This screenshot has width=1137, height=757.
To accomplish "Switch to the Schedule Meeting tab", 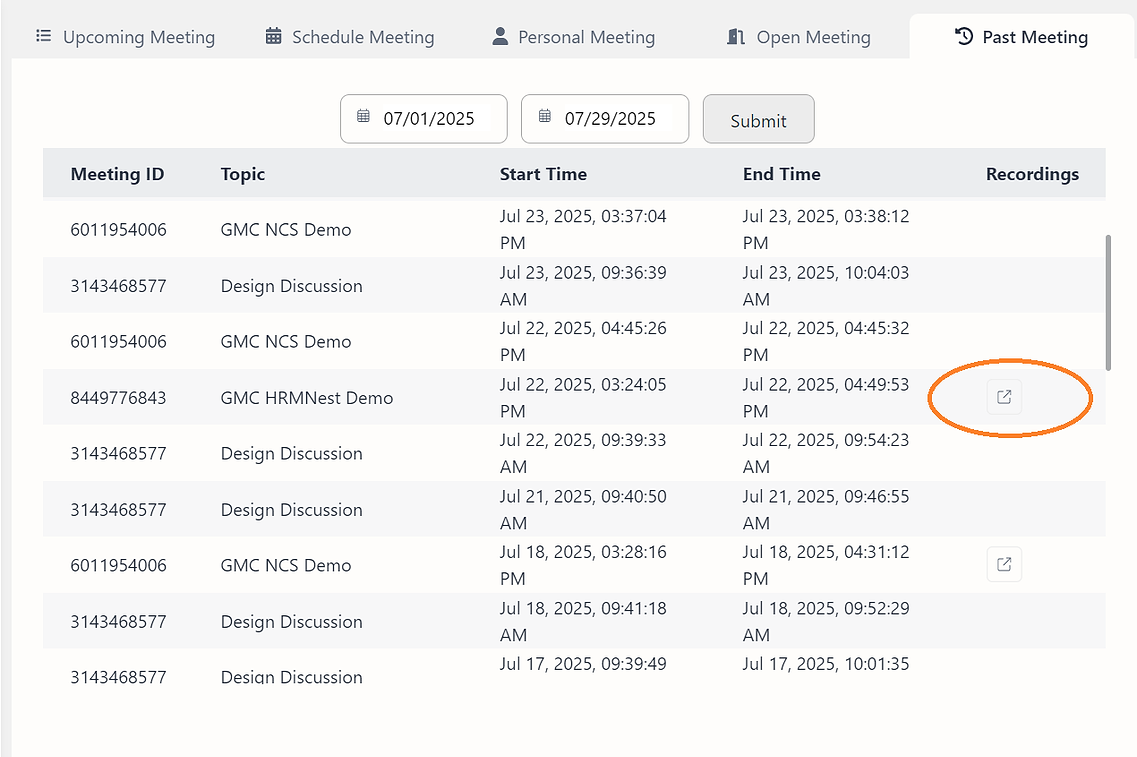I will point(350,36).
